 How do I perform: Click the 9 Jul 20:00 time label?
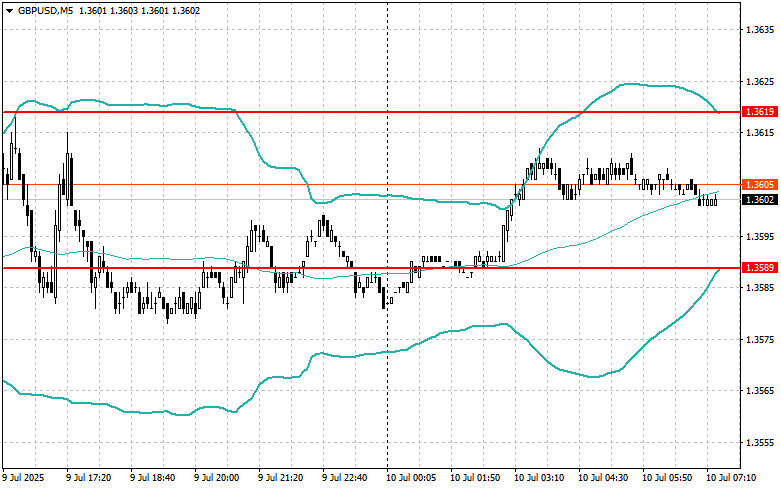coord(217,478)
